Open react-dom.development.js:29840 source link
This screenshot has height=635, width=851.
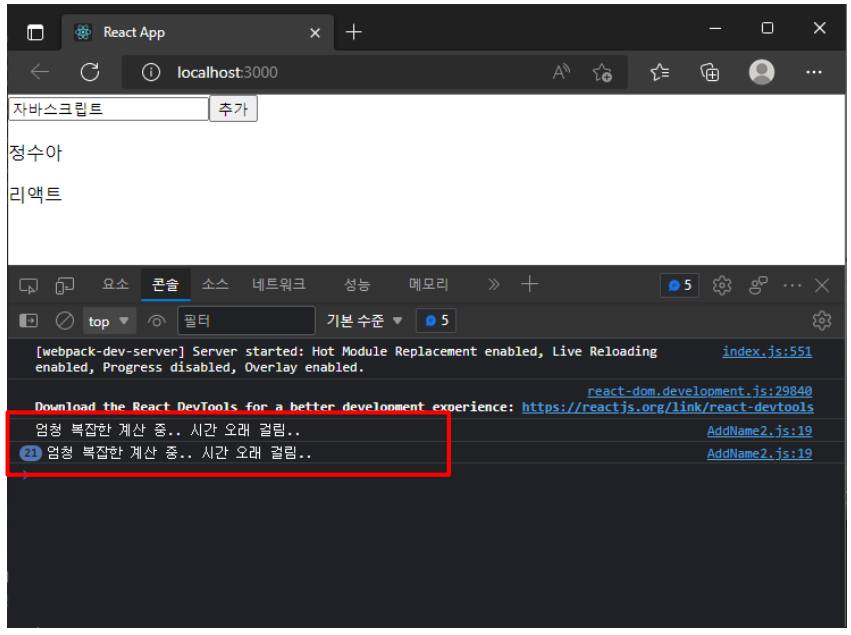point(700,391)
